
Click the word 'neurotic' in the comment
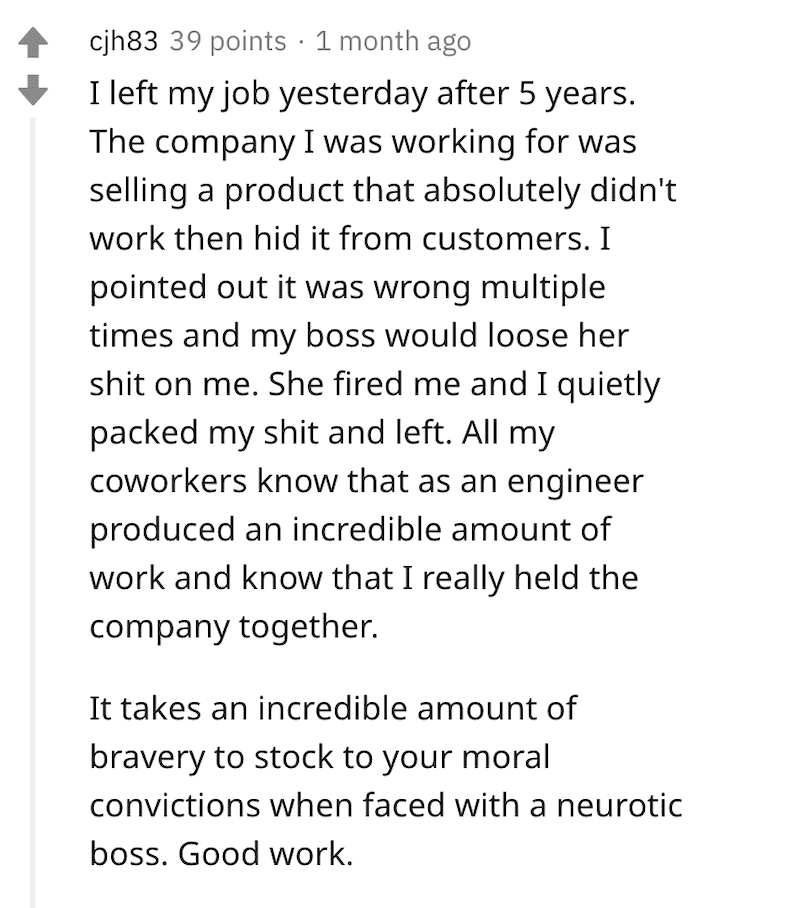coord(620,806)
